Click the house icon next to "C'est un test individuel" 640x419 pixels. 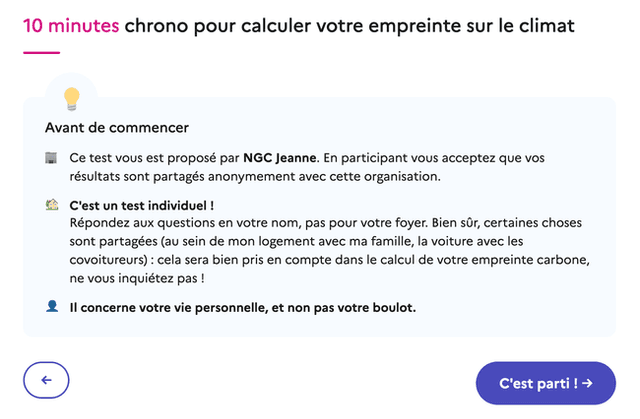click(52, 204)
